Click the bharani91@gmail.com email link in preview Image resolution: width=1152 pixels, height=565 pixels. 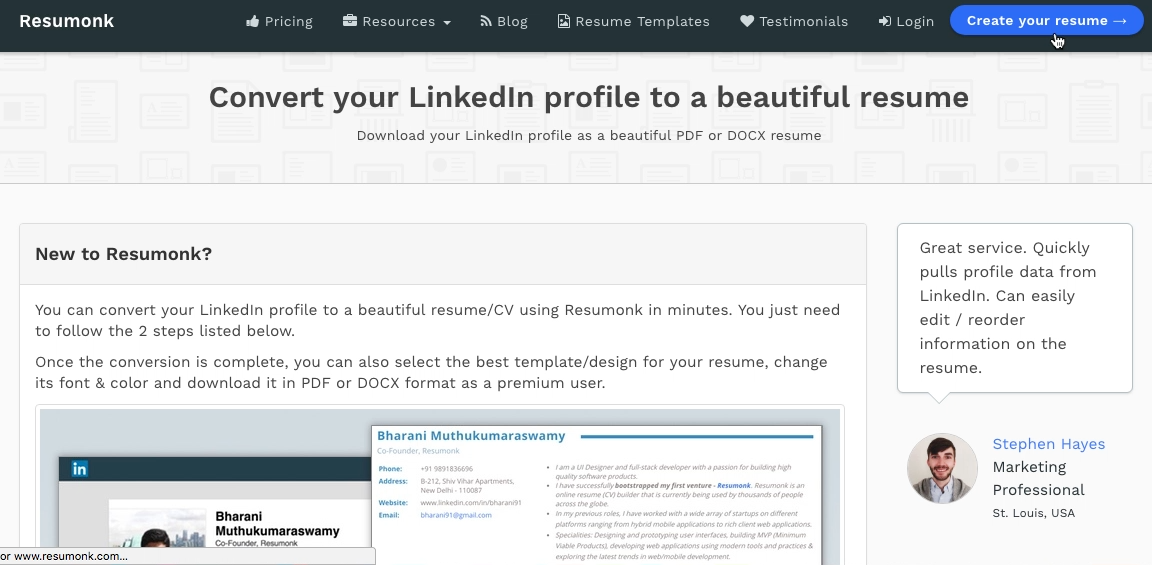tap(456, 515)
